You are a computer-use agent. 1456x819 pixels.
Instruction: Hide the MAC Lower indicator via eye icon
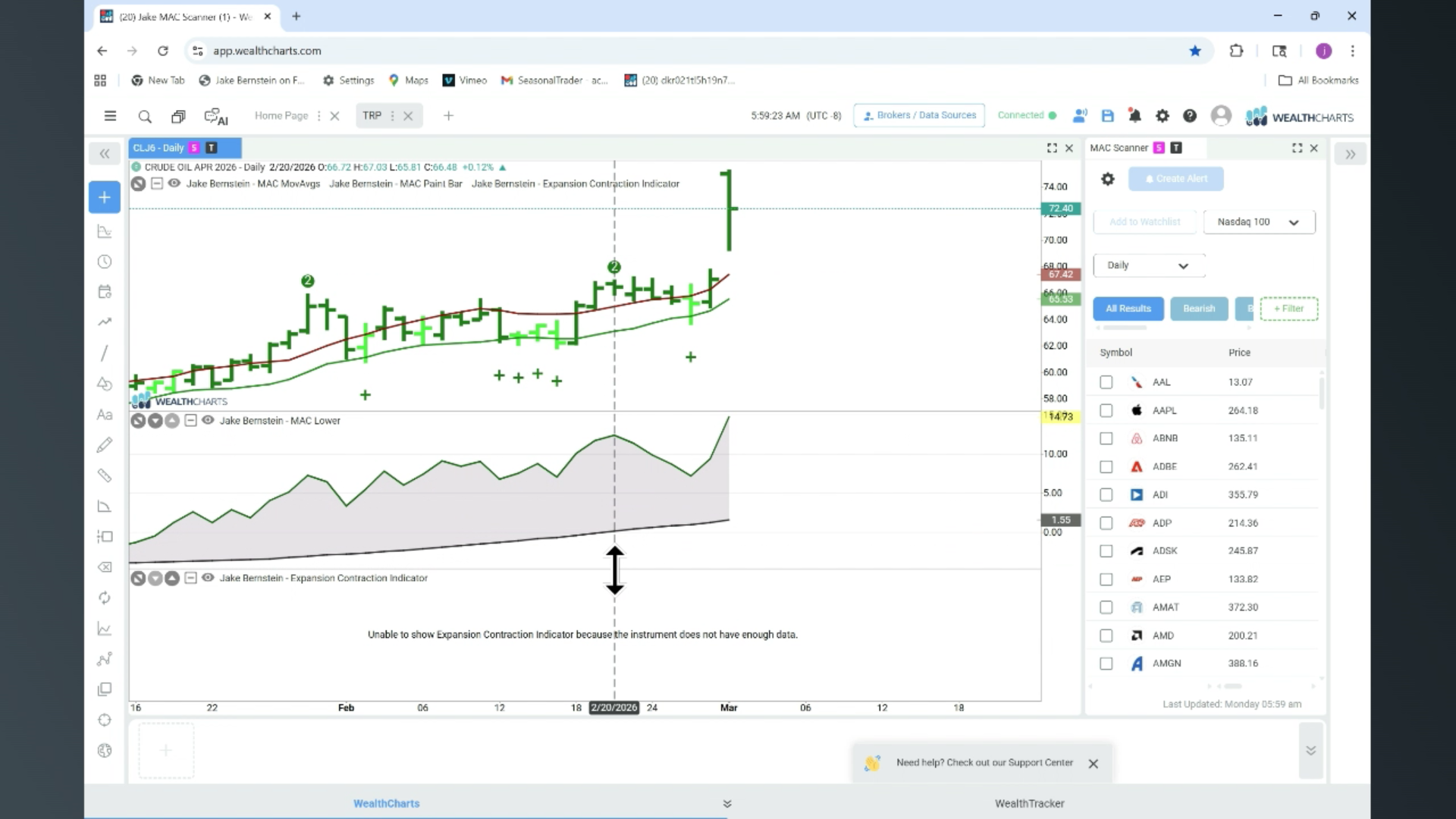click(208, 420)
